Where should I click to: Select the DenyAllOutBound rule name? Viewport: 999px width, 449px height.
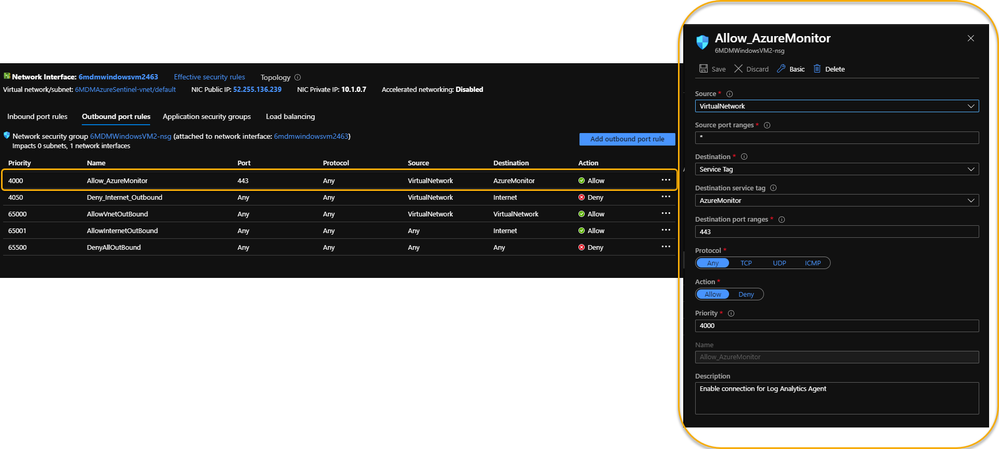pos(113,247)
